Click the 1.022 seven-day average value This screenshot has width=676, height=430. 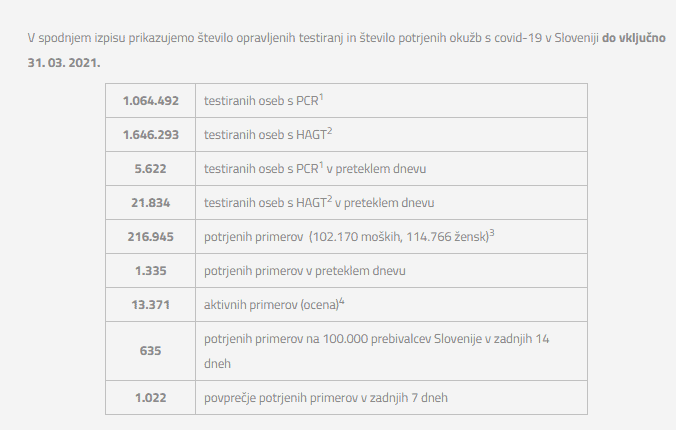(x=150, y=397)
